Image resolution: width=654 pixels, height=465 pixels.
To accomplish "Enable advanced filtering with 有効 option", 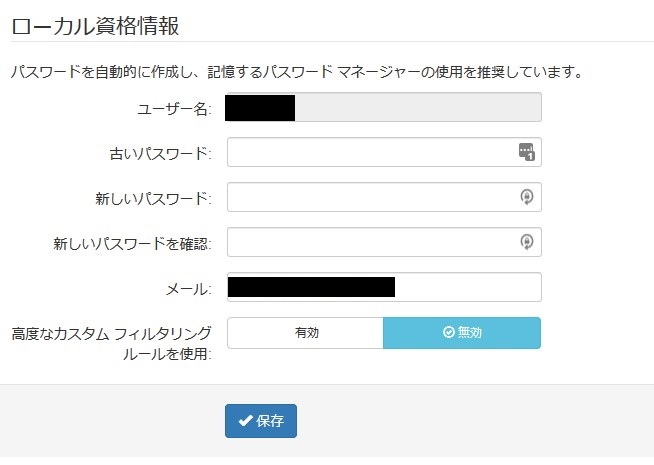I will 305,333.
